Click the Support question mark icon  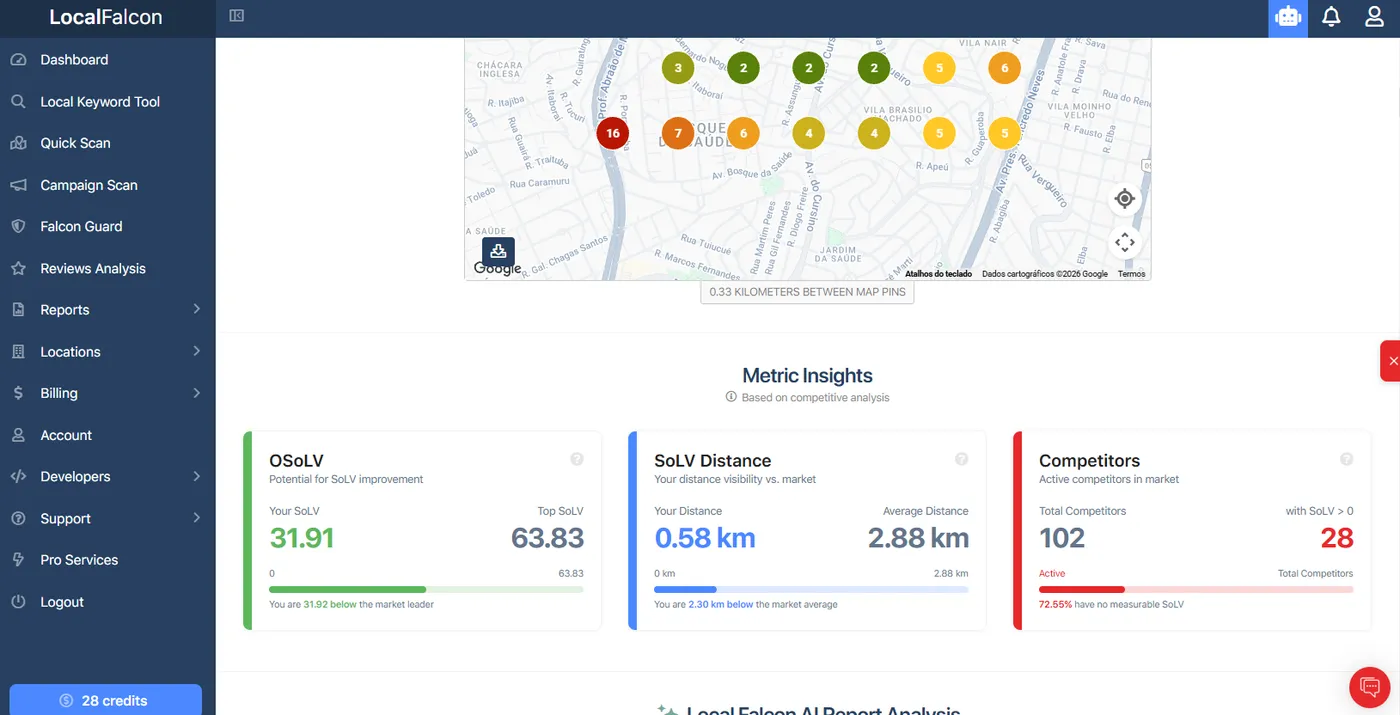18,519
